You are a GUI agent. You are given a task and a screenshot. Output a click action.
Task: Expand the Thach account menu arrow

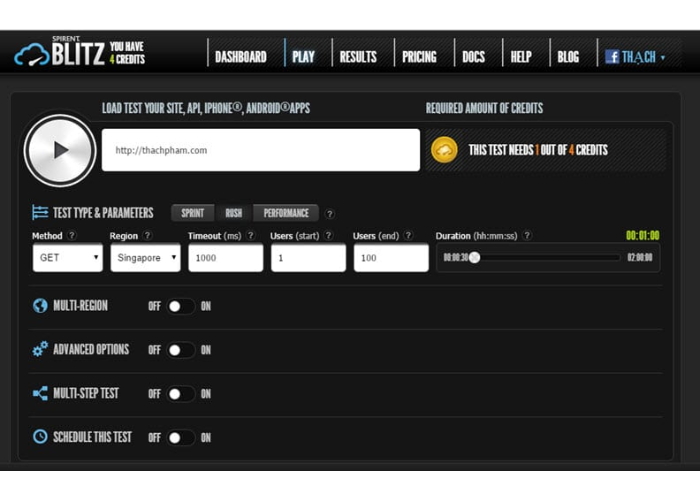click(x=662, y=58)
